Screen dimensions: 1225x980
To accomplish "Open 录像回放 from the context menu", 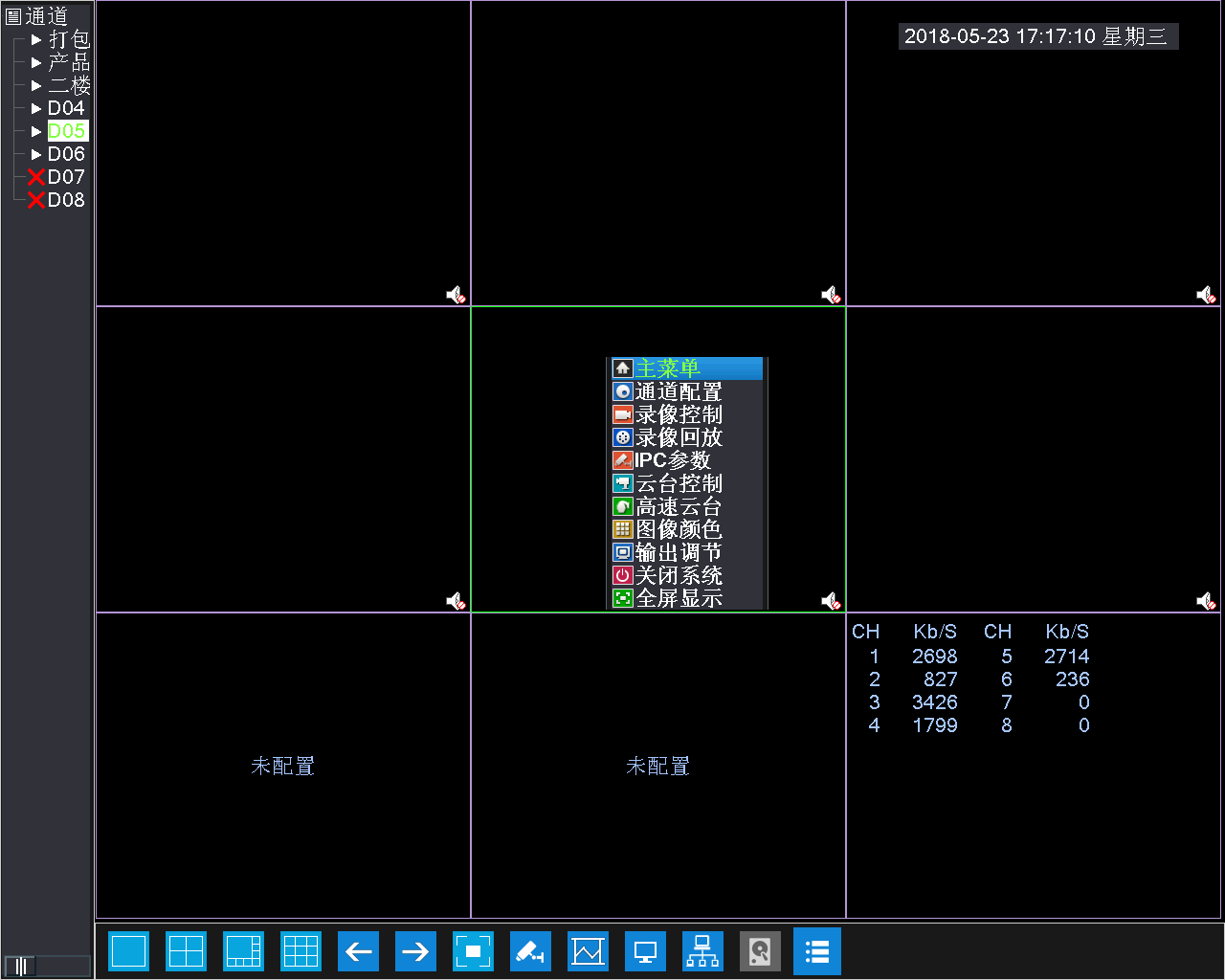I will pos(679,437).
